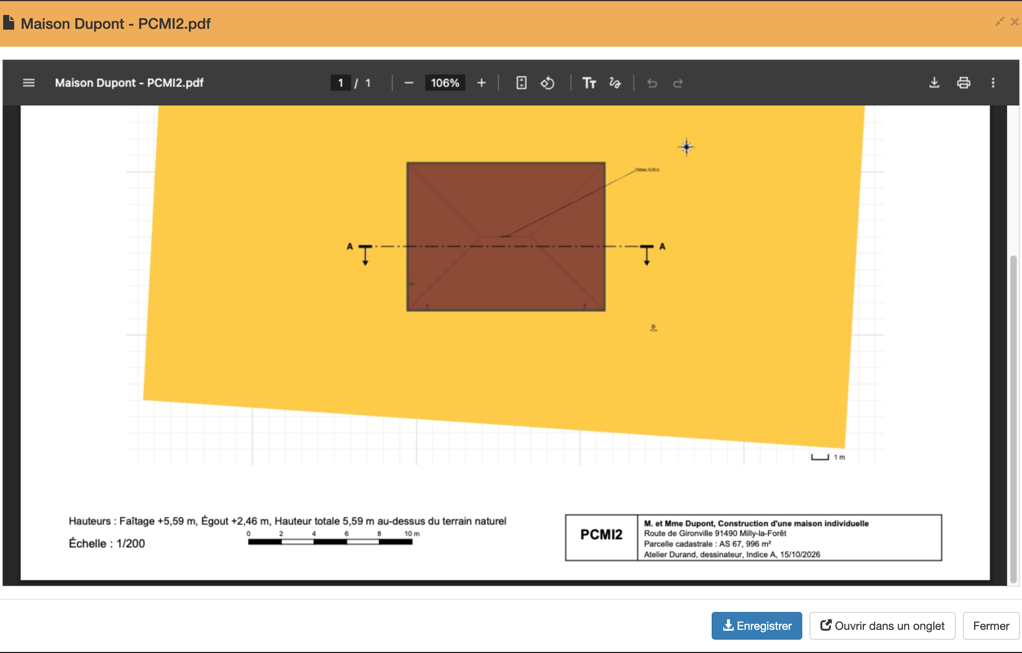Click the compass rose north symbol
Screen dimensions: 1022x653
686,147
